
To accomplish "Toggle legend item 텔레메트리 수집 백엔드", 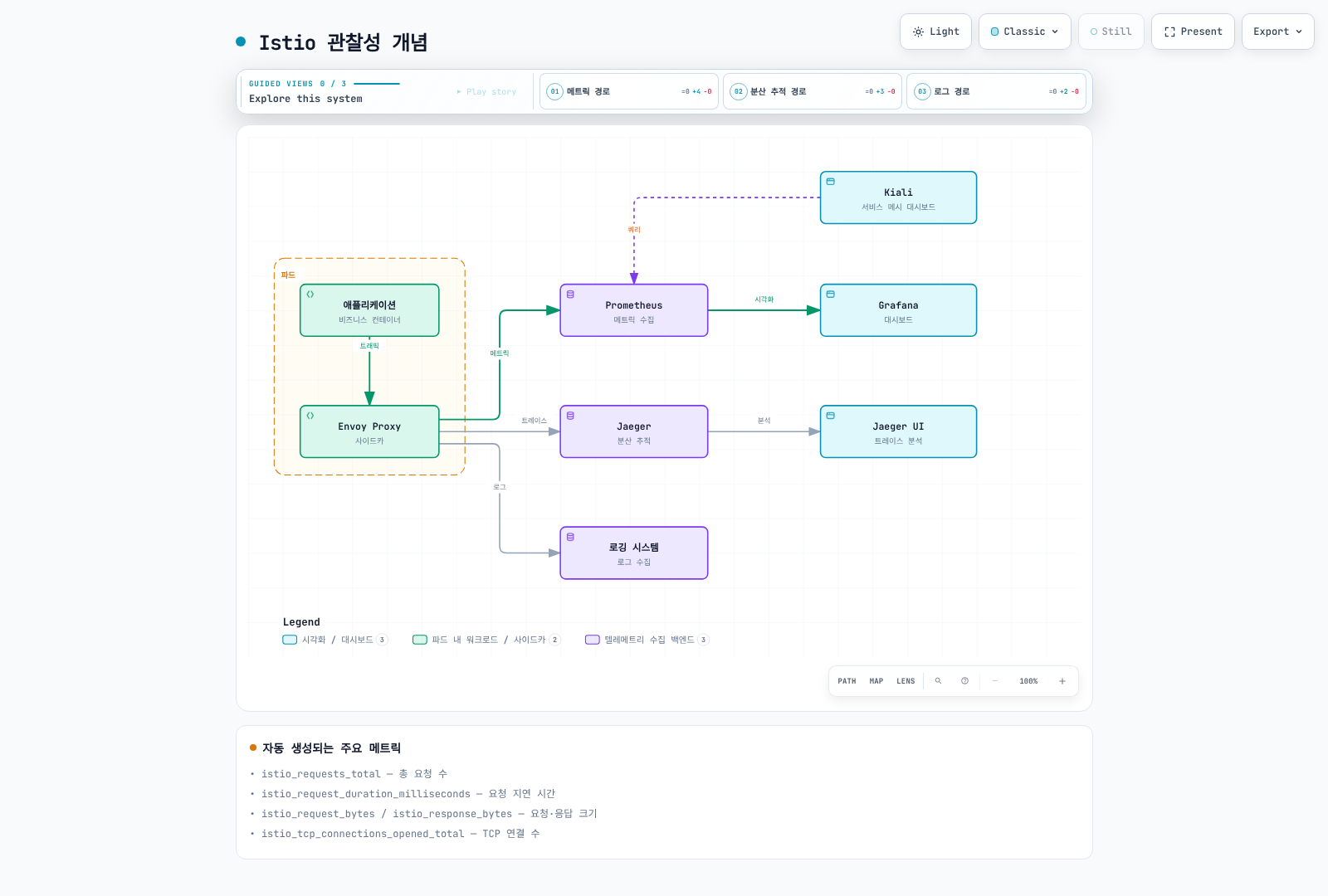I will (x=647, y=640).
